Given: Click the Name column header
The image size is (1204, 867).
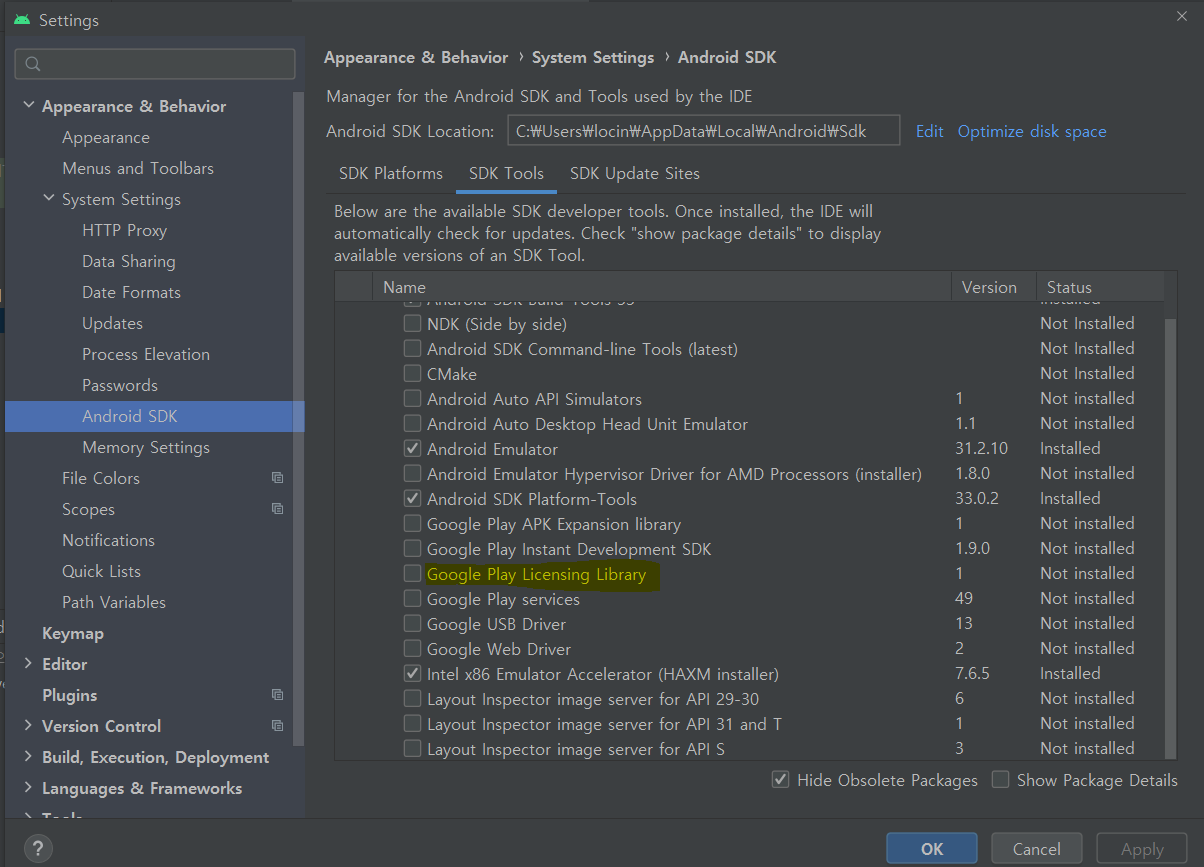Looking at the screenshot, I should coord(661,287).
